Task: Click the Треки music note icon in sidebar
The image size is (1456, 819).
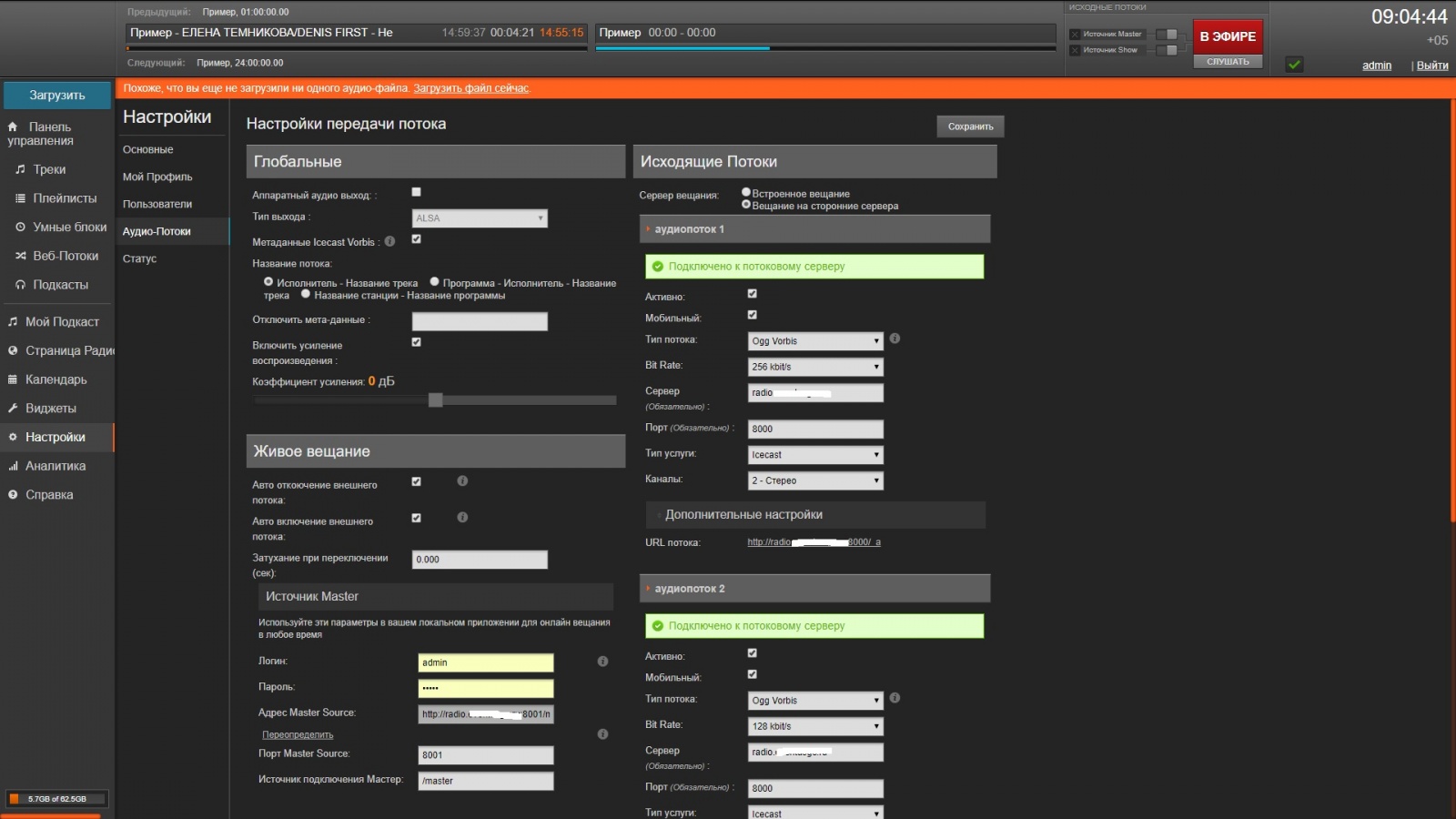Action: coord(20,169)
